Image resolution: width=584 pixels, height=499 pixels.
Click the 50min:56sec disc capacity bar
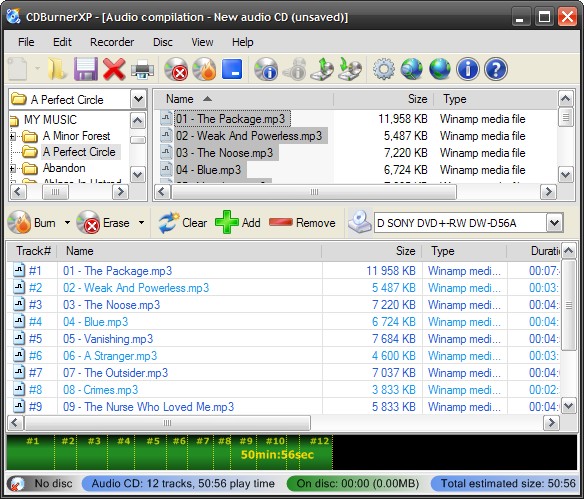pos(292,452)
